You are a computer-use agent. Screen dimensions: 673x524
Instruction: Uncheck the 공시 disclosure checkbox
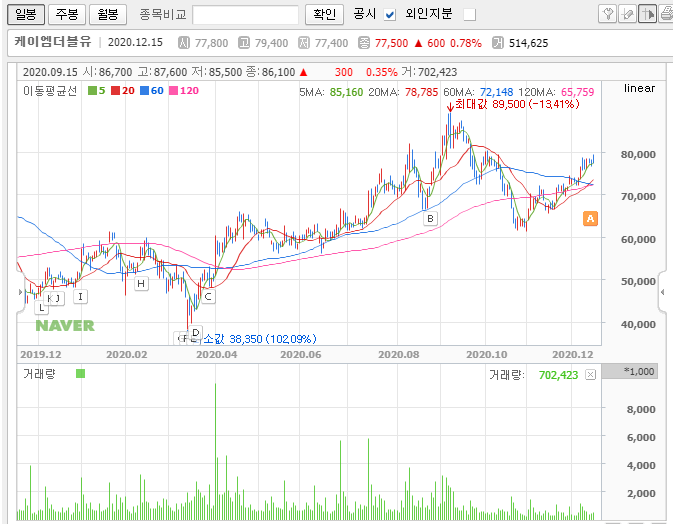(x=390, y=15)
